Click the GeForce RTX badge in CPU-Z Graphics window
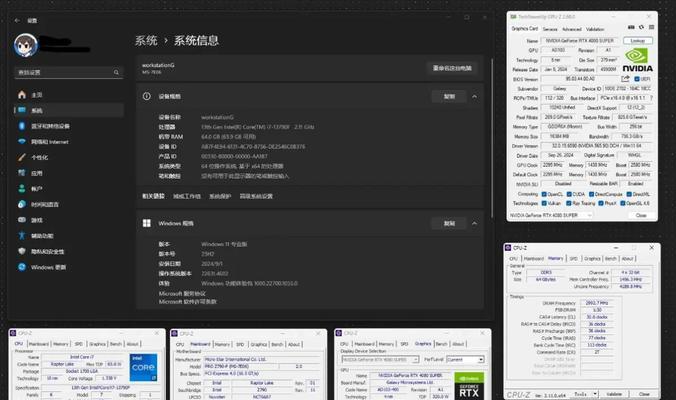 [469, 386]
